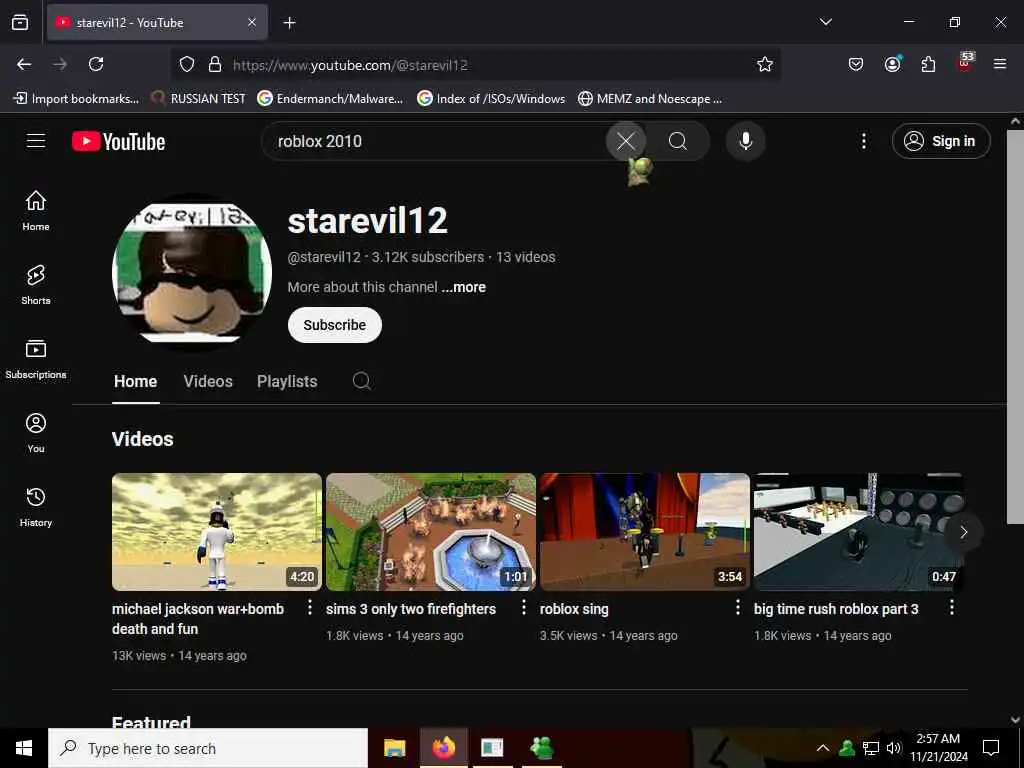Click the search magnifier button in YouTube's search bar
The width and height of the screenshot is (1024, 768).
678,141
